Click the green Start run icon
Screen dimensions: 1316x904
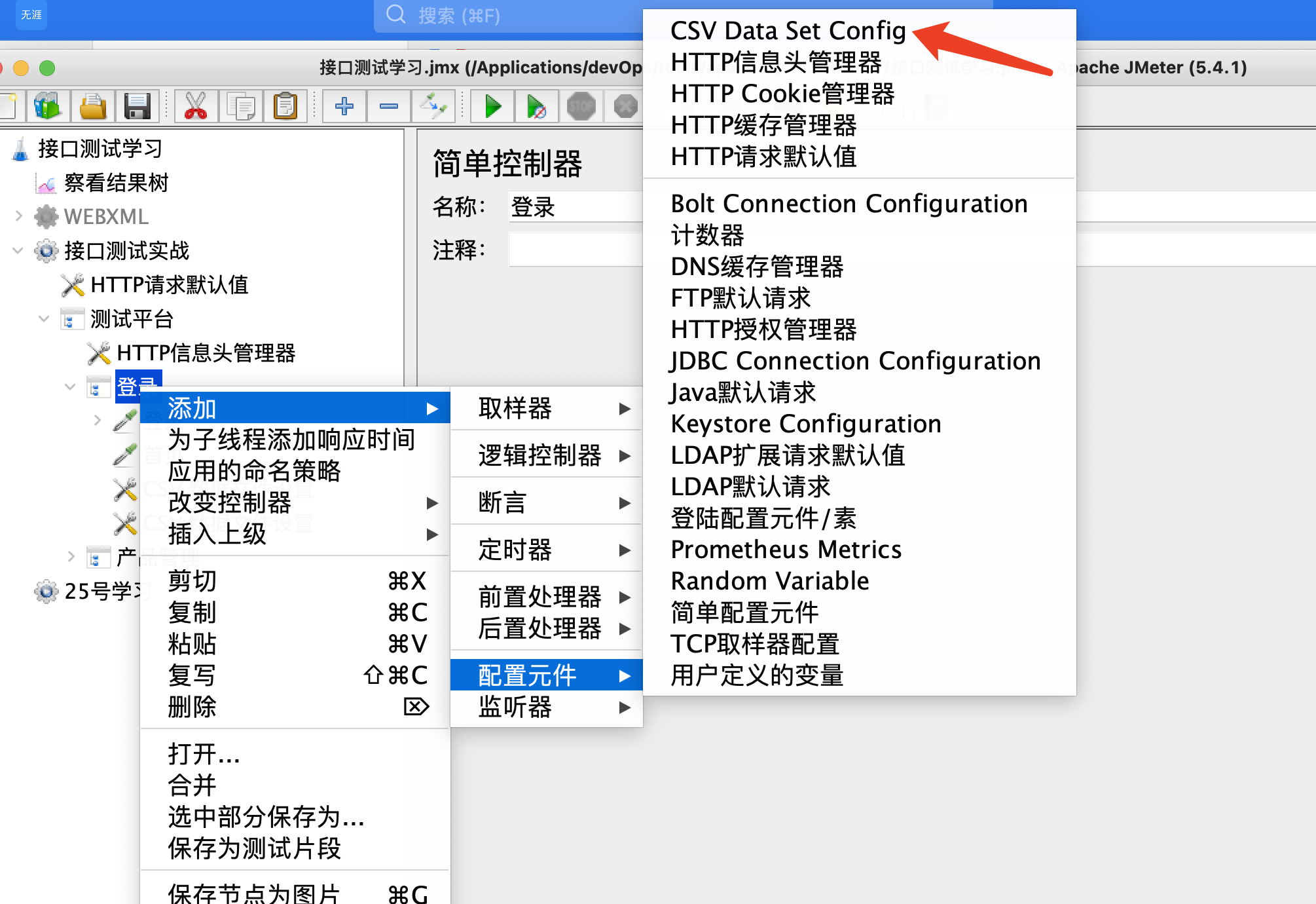tap(493, 106)
